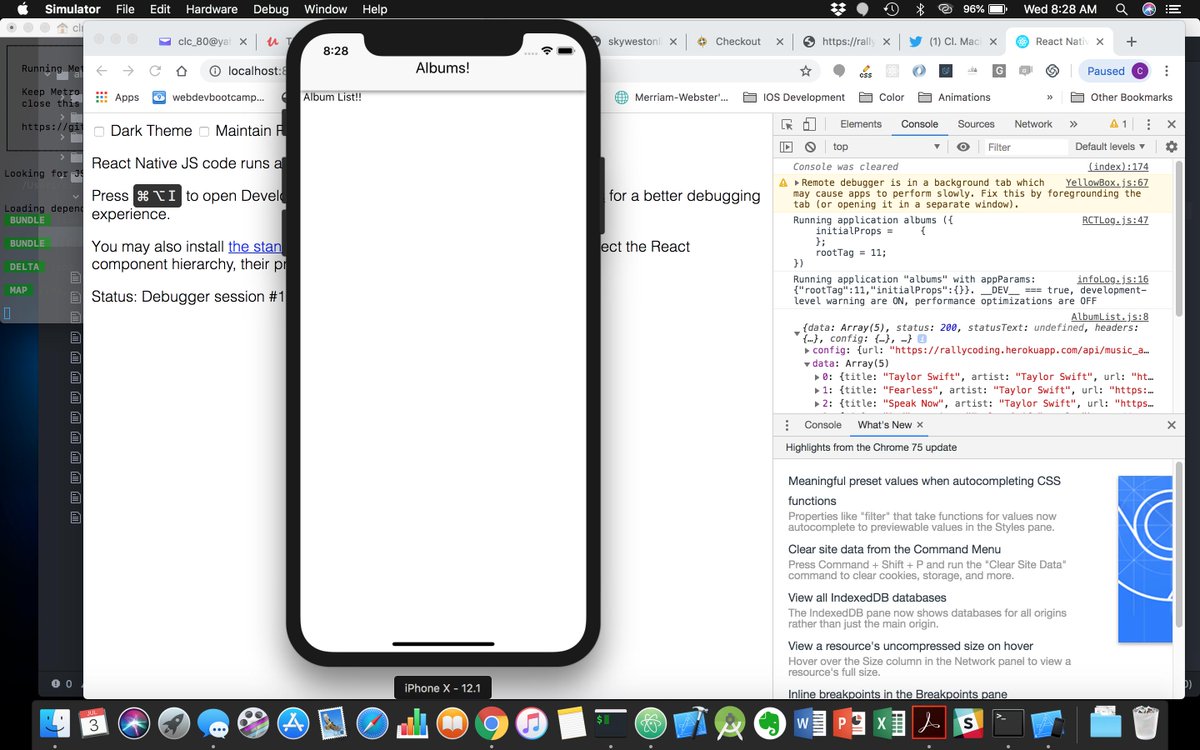Screen dimensions: 1200x750
Task: Switch to the Elements tab in DevTools
Action: click(x=861, y=124)
